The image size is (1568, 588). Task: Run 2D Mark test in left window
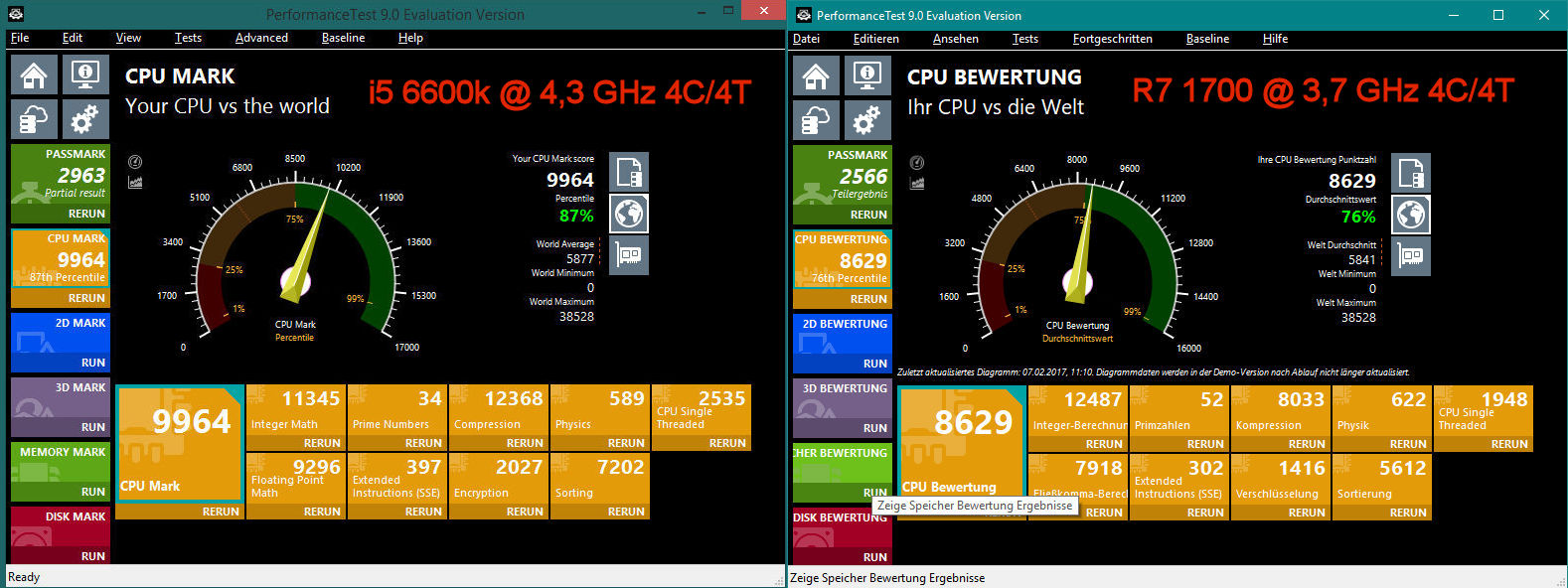[93, 363]
